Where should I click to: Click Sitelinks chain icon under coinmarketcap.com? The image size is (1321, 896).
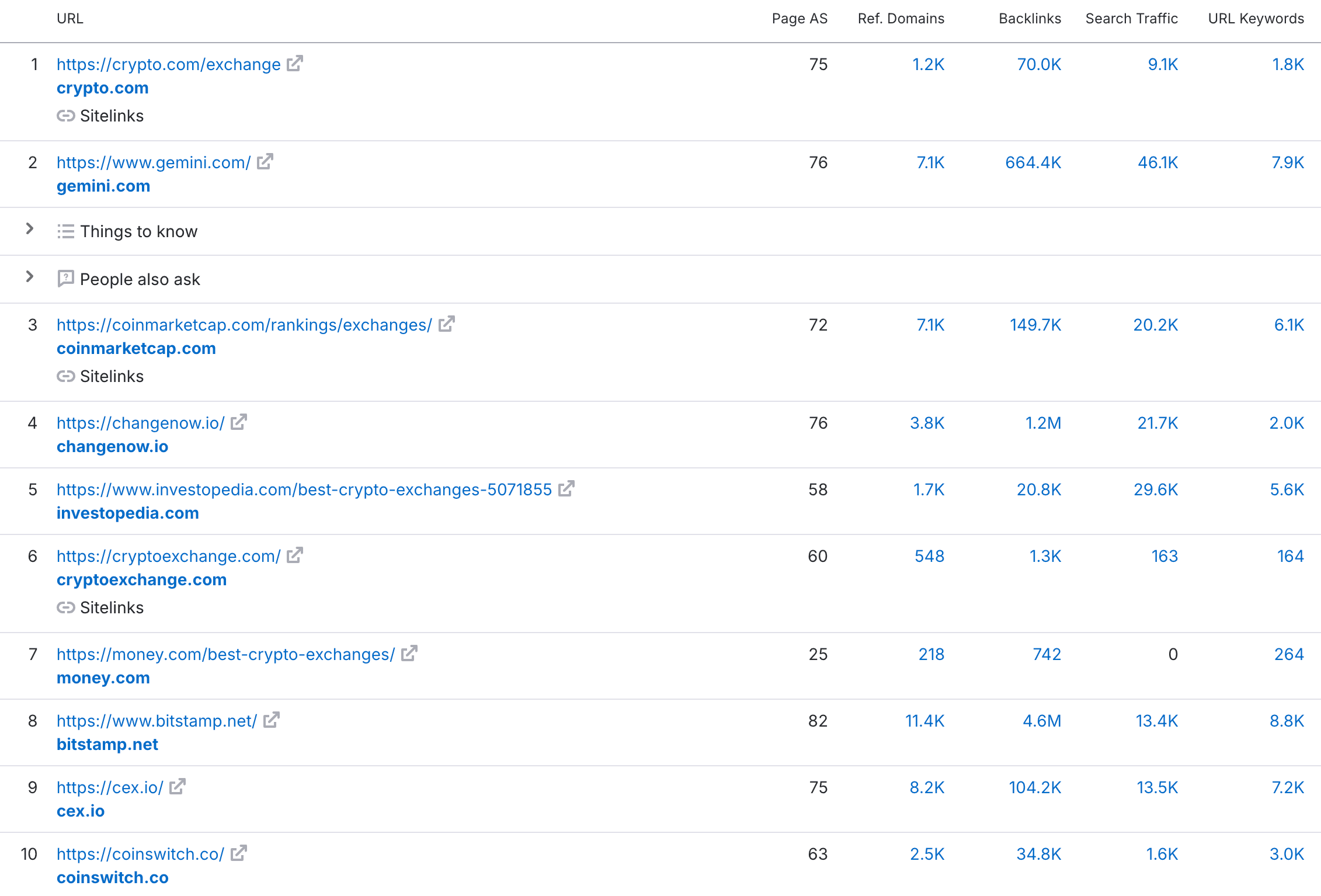65,376
